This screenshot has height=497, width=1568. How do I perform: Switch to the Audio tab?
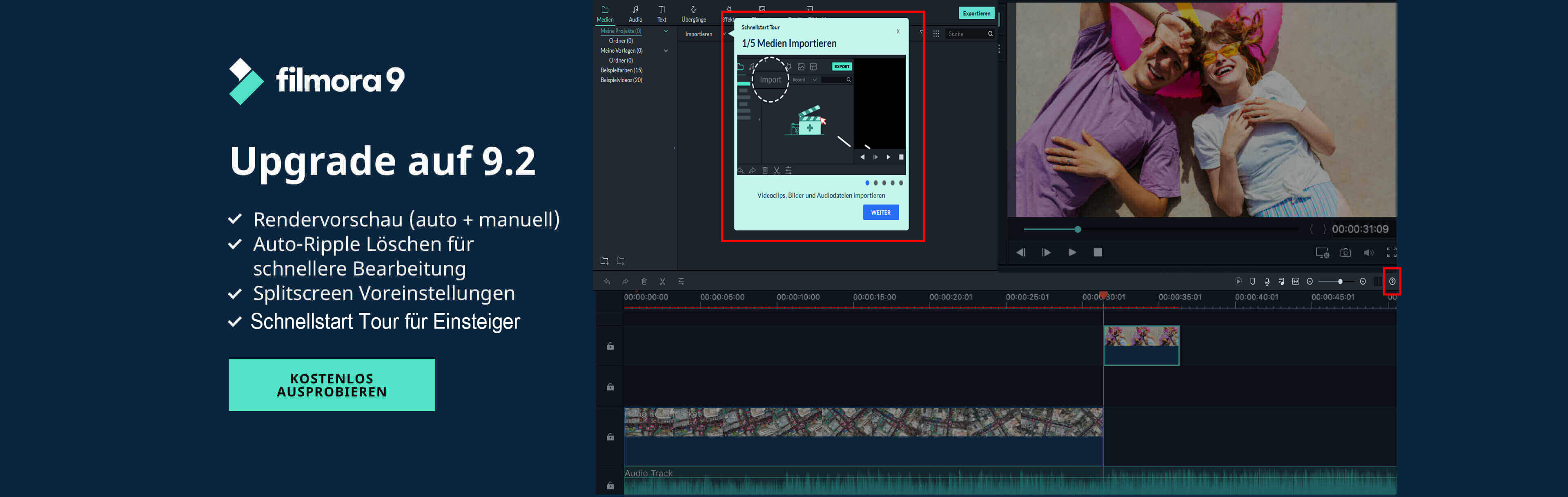635,14
